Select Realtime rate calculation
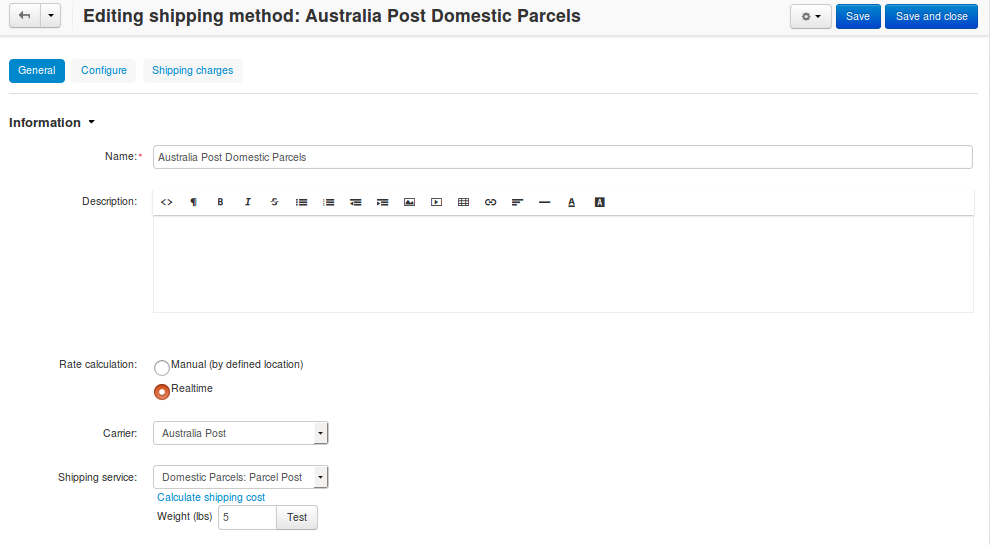Image resolution: width=990 pixels, height=545 pixels. coord(162,392)
